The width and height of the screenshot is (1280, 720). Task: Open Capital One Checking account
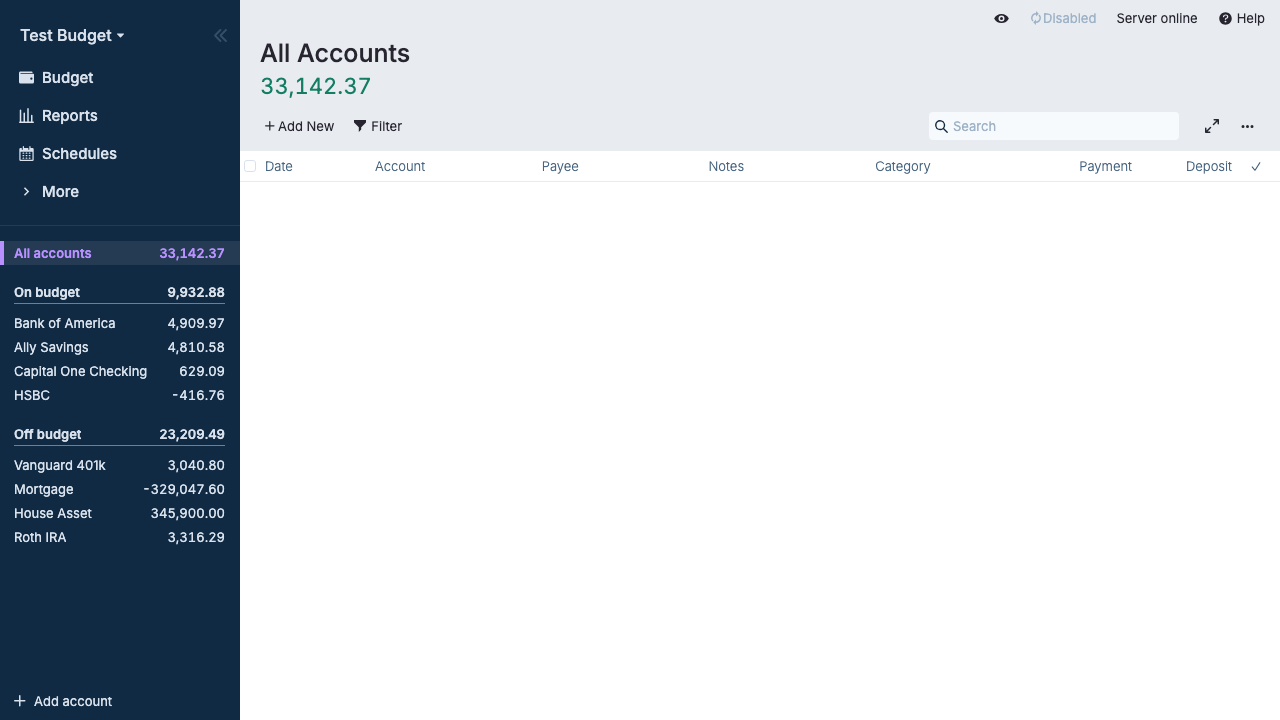(x=120, y=371)
